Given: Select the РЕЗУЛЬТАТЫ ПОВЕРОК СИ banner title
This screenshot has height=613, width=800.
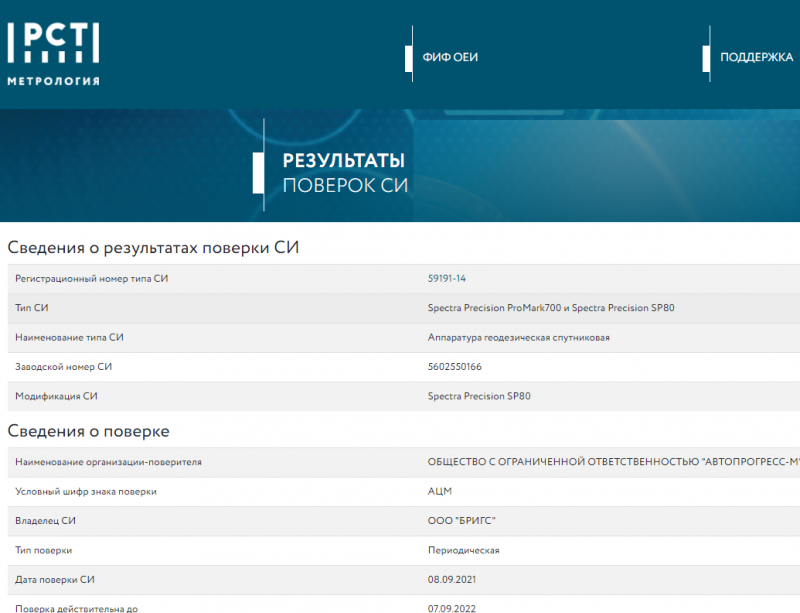Looking at the screenshot, I should click(345, 173).
